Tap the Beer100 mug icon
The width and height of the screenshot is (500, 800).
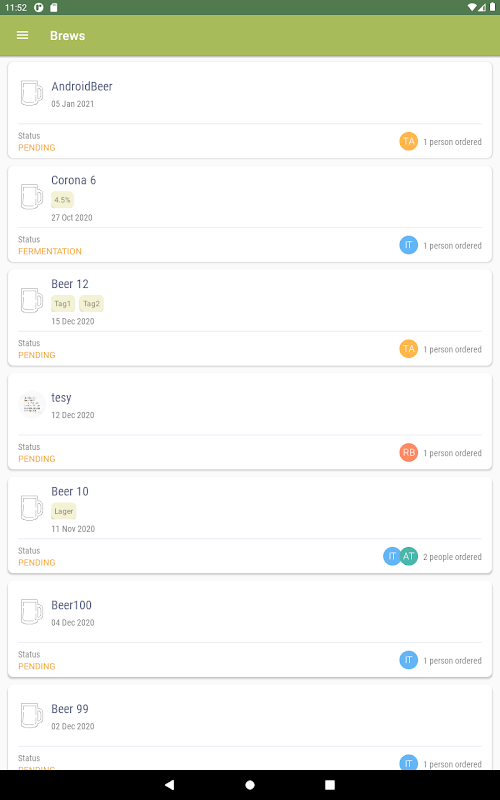click(32, 611)
